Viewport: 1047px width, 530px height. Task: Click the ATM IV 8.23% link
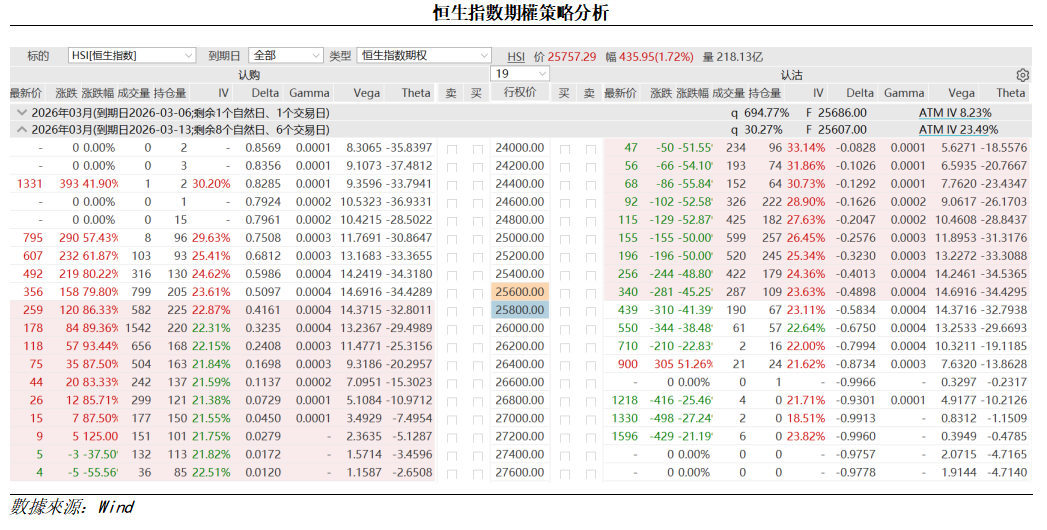click(x=955, y=113)
